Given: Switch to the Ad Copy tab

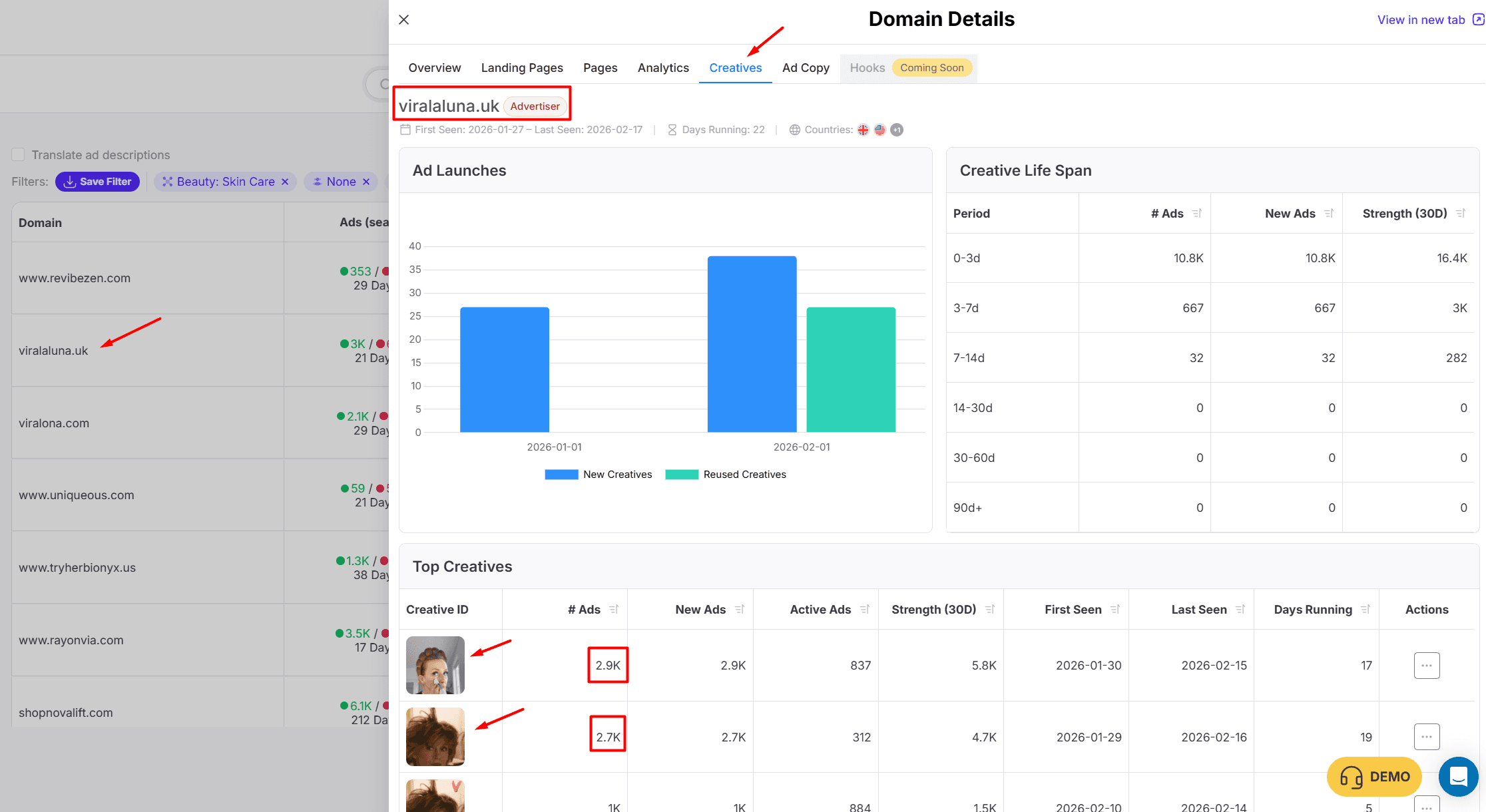Looking at the screenshot, I should click(x=806, y=68).
